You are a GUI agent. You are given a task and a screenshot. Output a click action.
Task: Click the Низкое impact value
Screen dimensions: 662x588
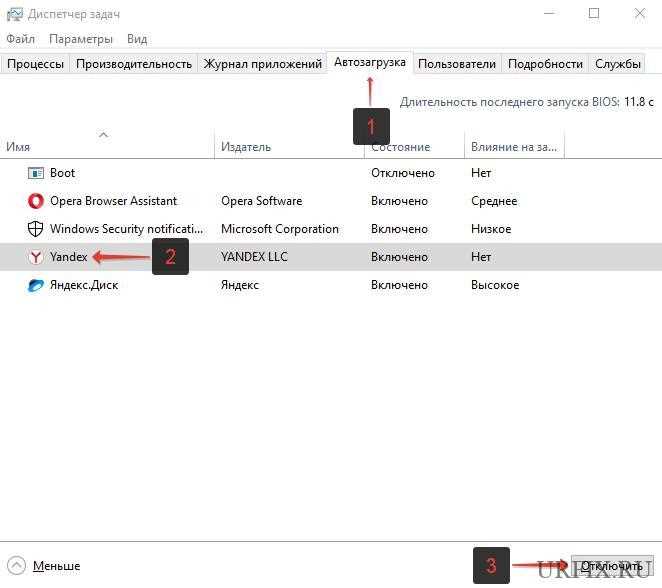coord(491,229)
